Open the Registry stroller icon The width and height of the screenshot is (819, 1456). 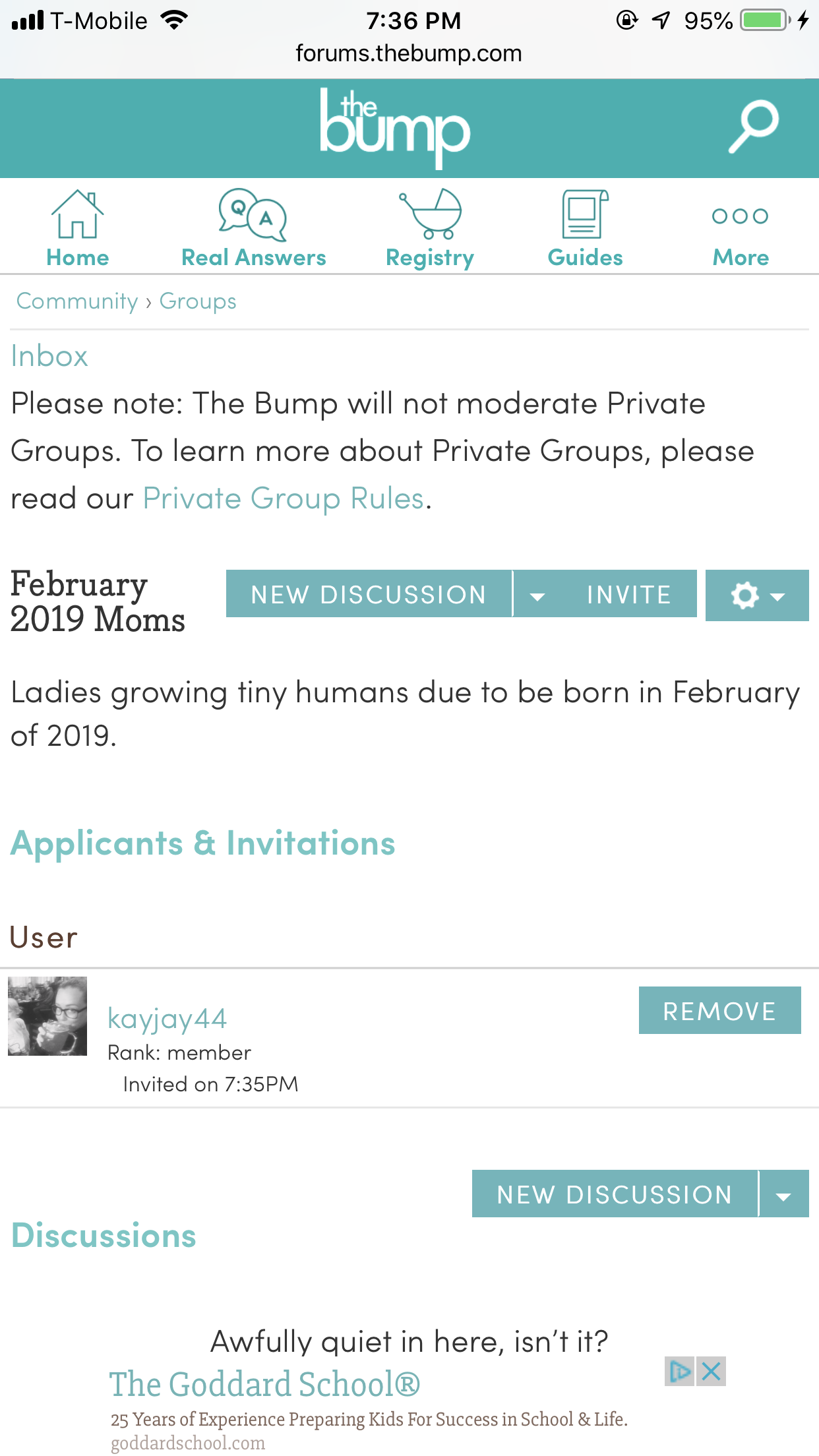point(430,214)
